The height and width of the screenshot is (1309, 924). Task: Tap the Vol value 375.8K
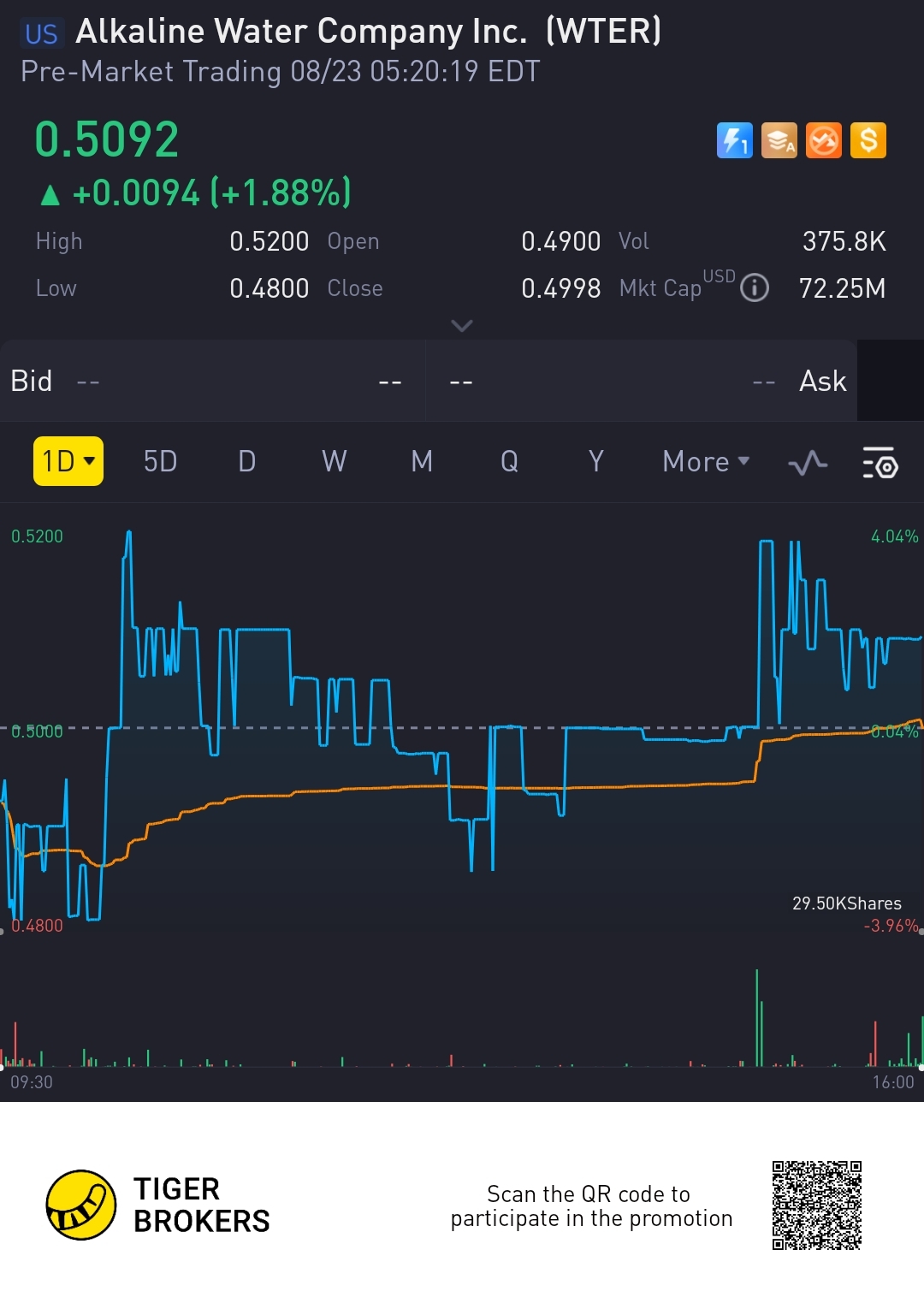point(844,241)
